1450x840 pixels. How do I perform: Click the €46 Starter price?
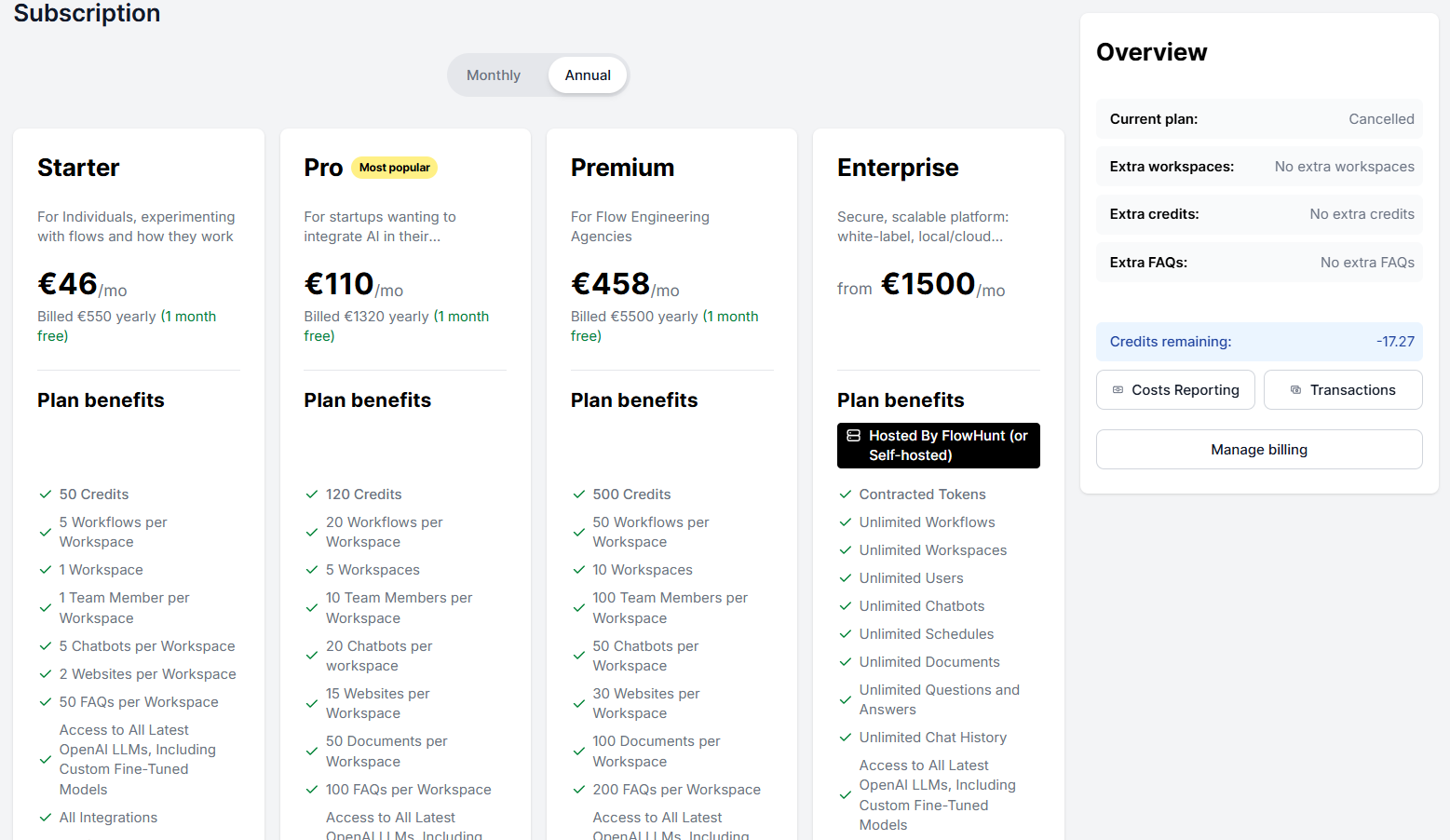click(x=67, y=284)
